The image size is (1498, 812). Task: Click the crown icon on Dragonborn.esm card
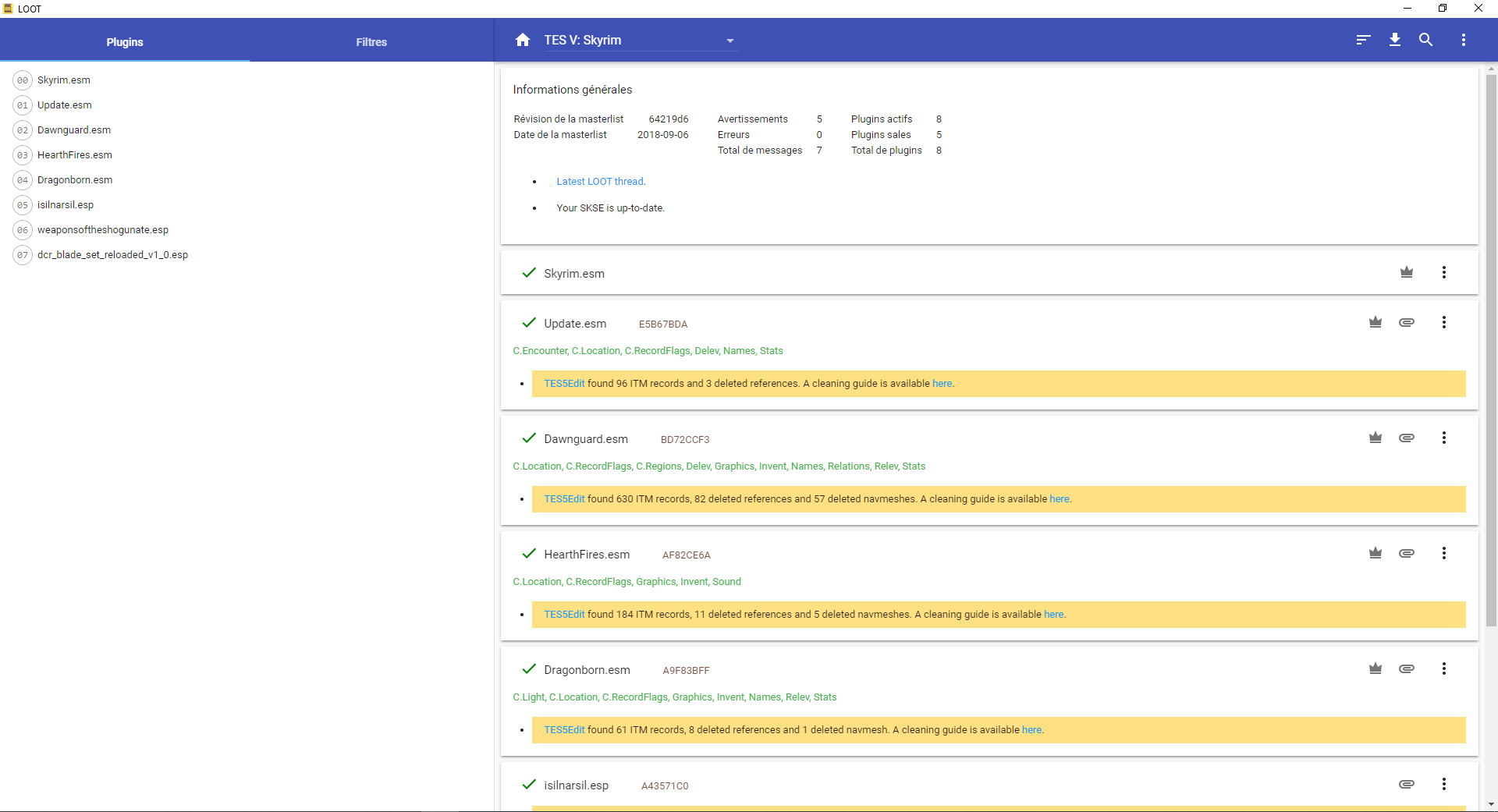point(1375,668)
